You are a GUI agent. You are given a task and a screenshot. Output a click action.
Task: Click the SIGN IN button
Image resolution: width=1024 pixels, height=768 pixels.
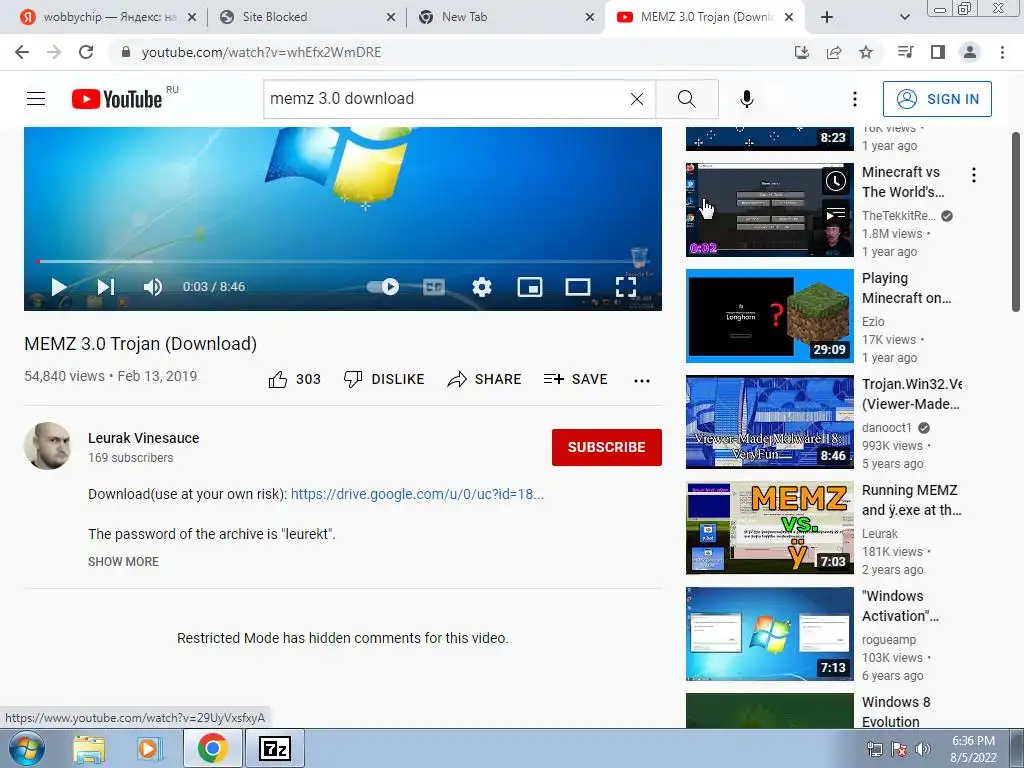tap(937, 99)
